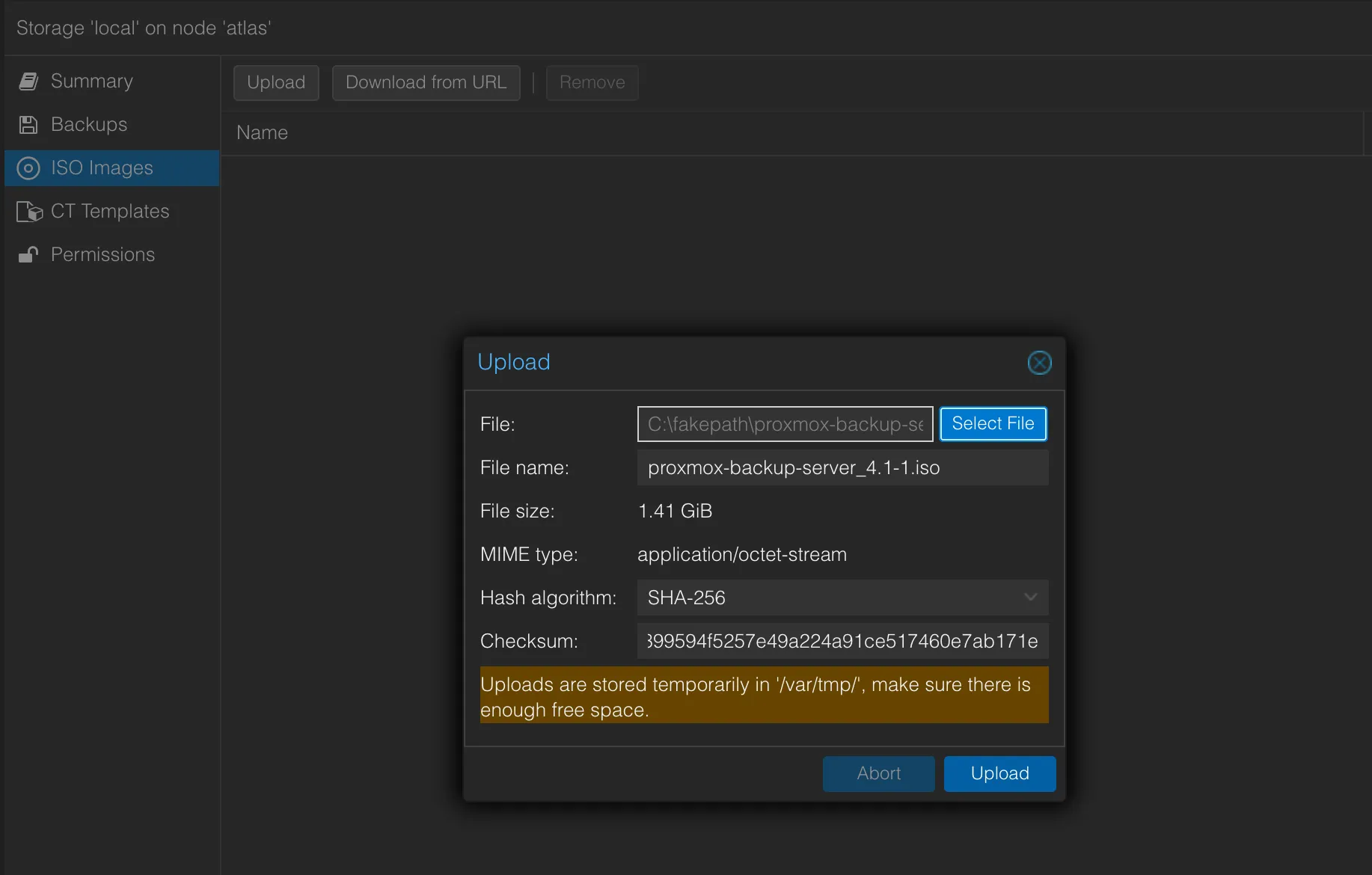
Task: Click the 'application/octet-stream' MIME value
Action: pos(742,554)
